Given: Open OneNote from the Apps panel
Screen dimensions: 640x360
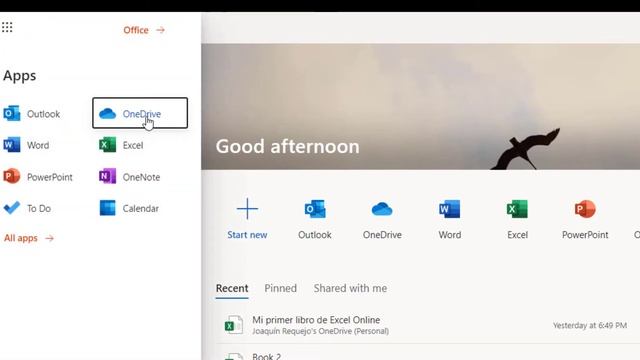Looking at the screenshot, I should [x=130, y=177].
